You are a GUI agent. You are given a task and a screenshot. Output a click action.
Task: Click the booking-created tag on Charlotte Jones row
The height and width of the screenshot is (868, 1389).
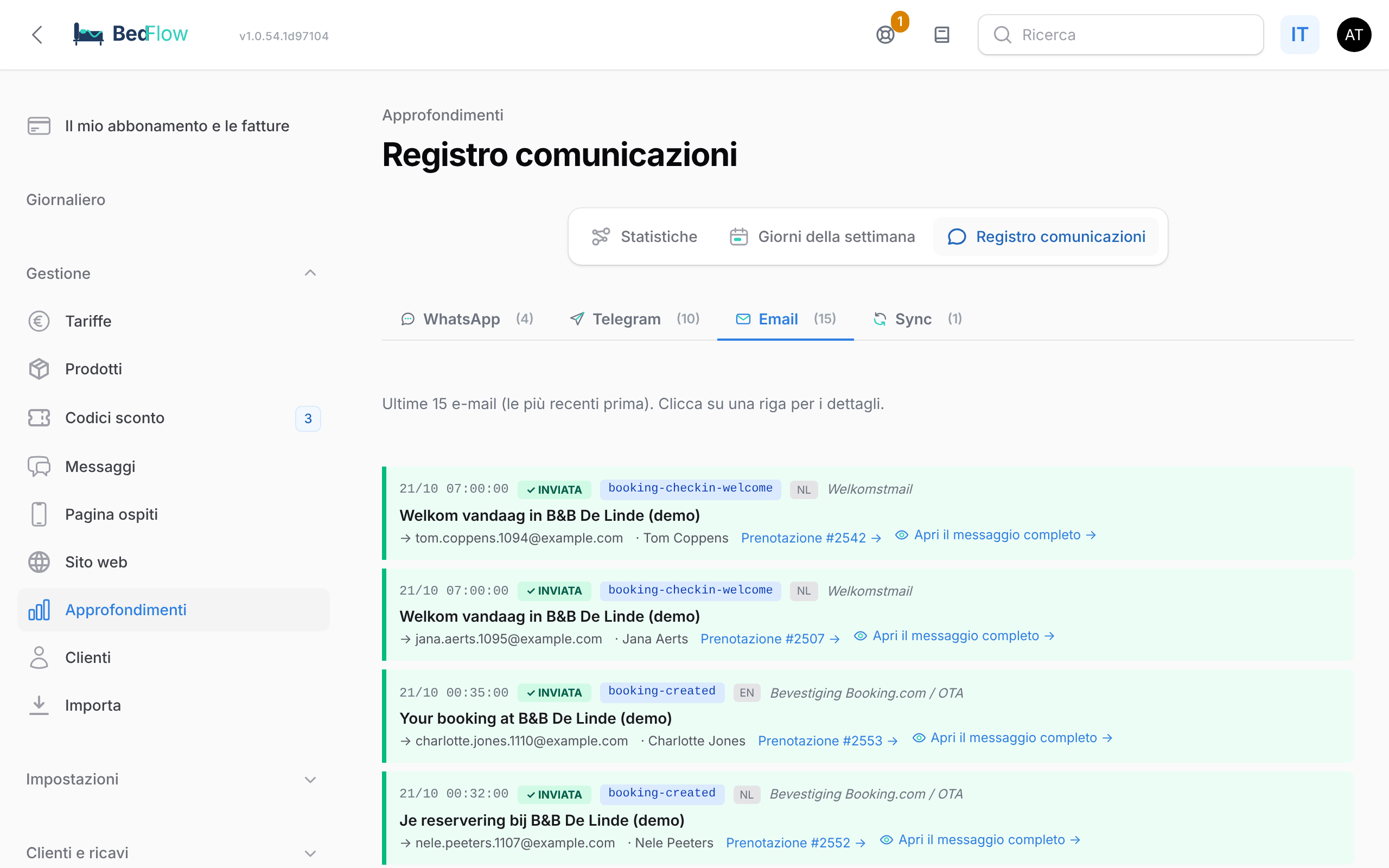662,692
